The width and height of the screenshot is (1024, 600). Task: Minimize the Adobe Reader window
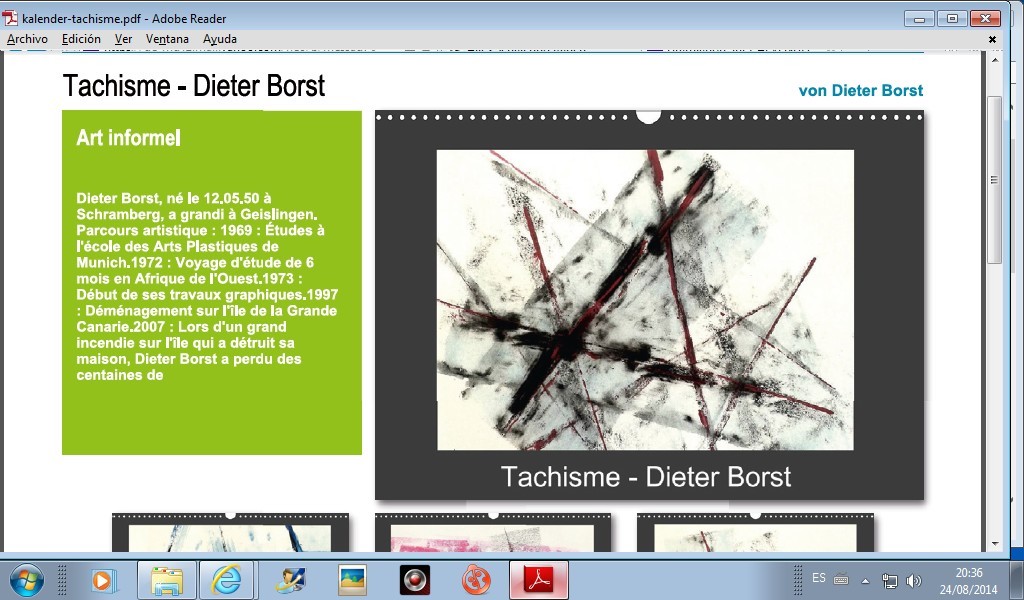tap(919, 18)
